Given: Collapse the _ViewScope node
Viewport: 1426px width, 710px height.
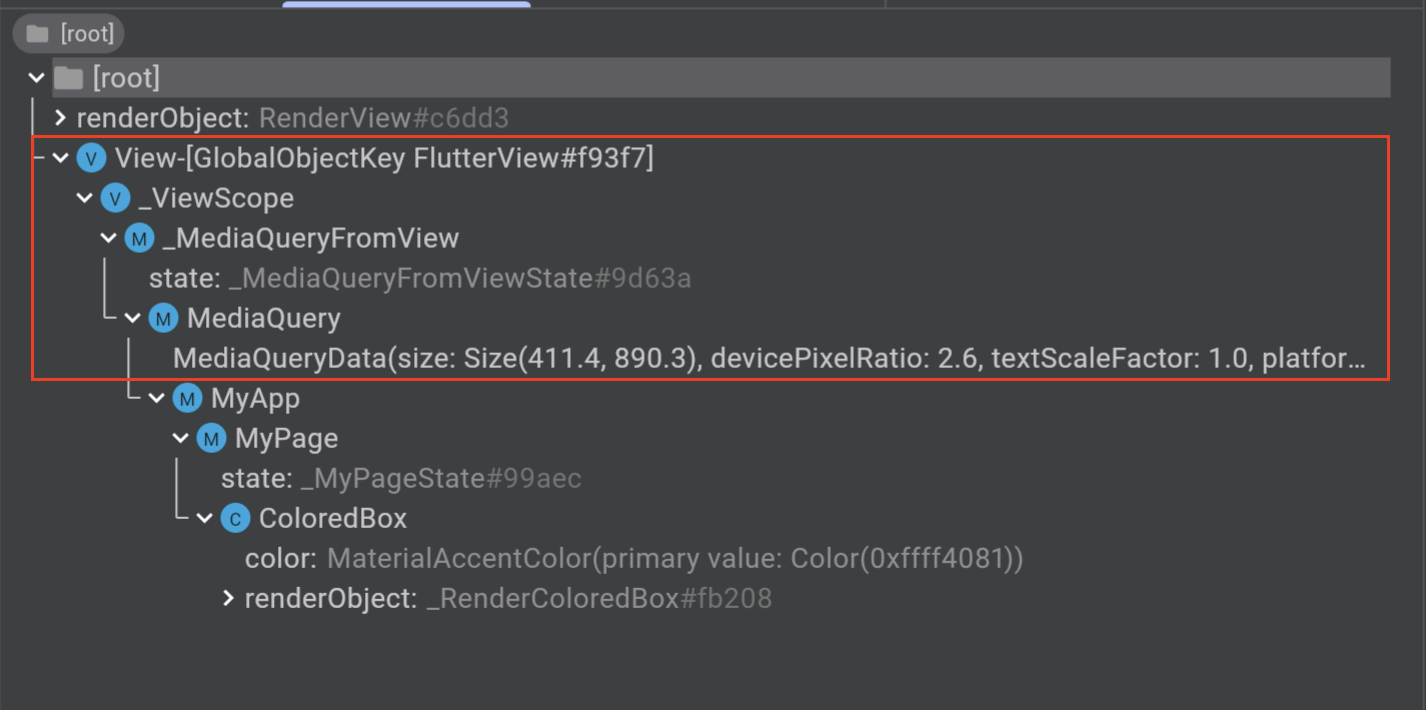Looking at the screenshot, I should point(85,198).
